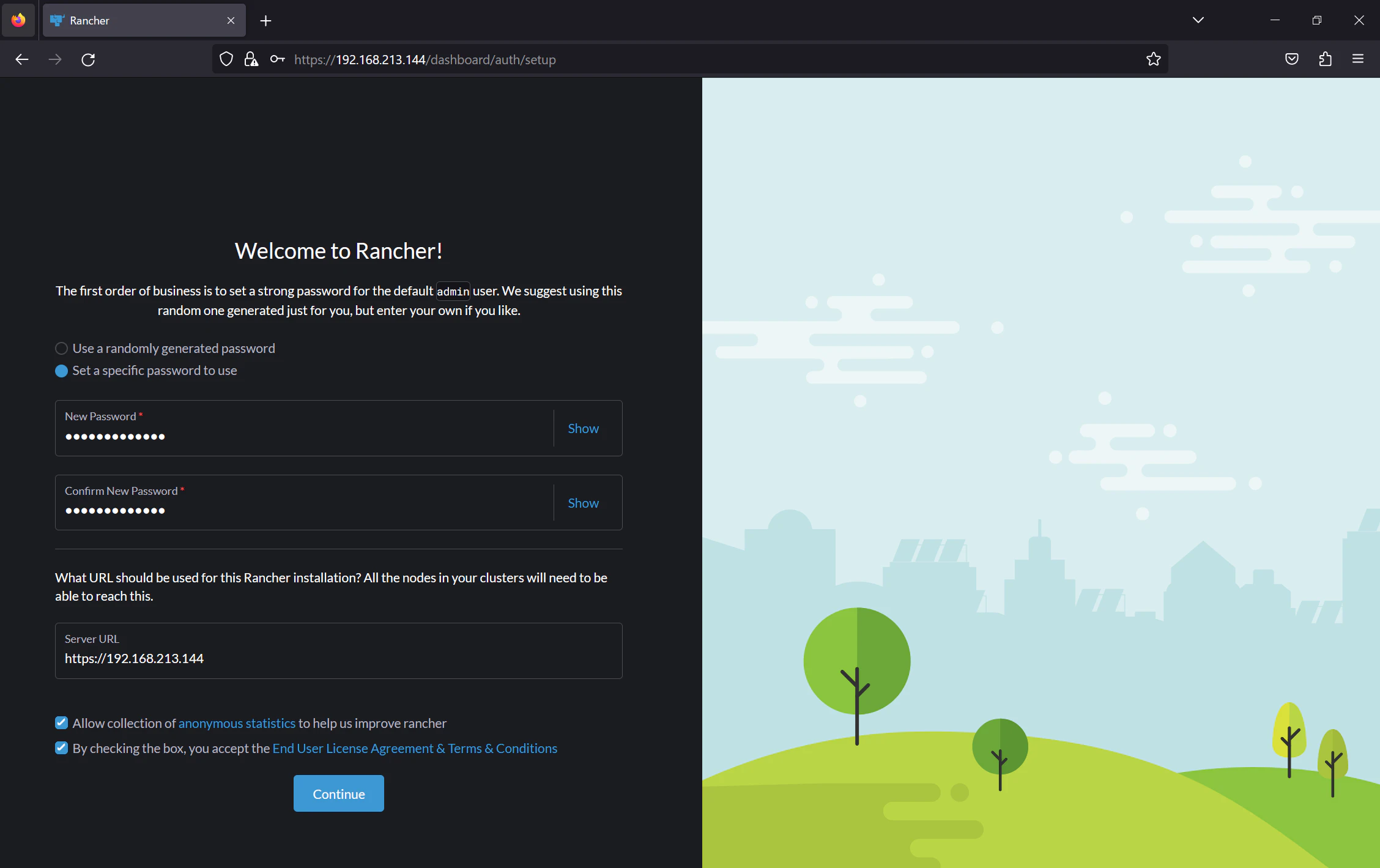Viewport: 1380px width, 868px height.
Task: Show the Confirm New Password characters
Action: (583, 503)
